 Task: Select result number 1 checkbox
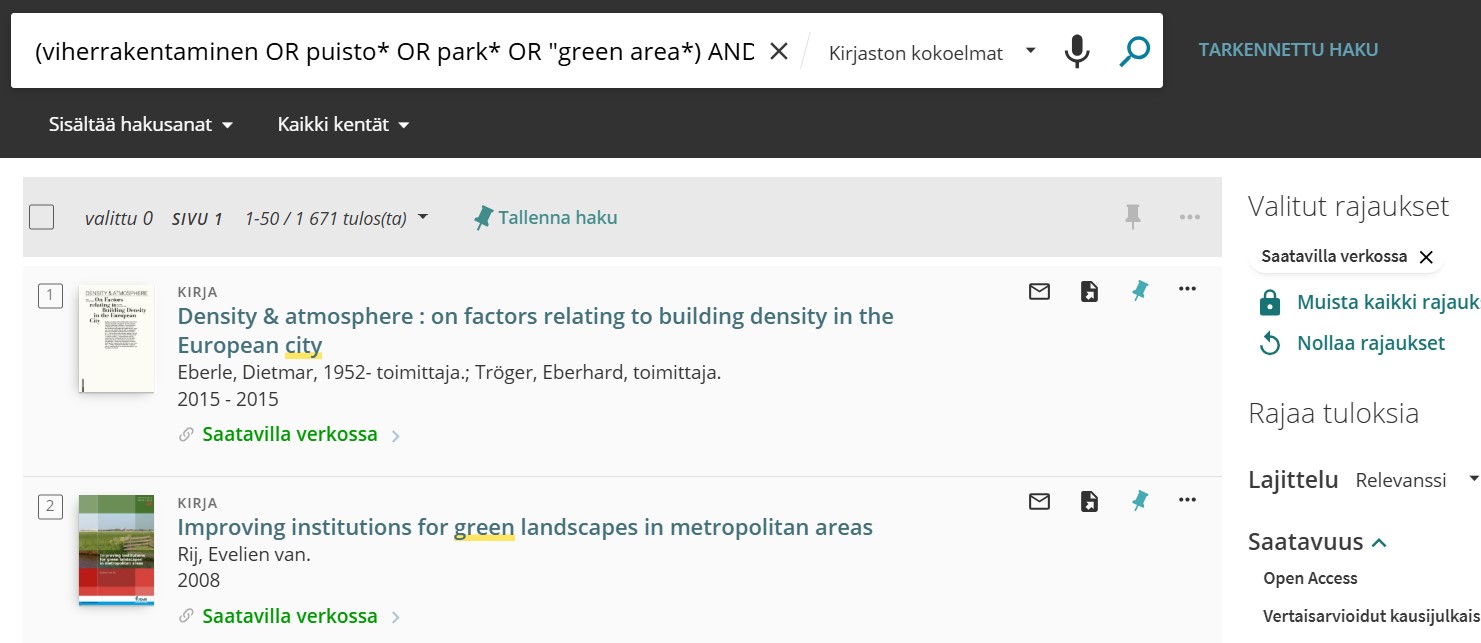tap(50, 296)
